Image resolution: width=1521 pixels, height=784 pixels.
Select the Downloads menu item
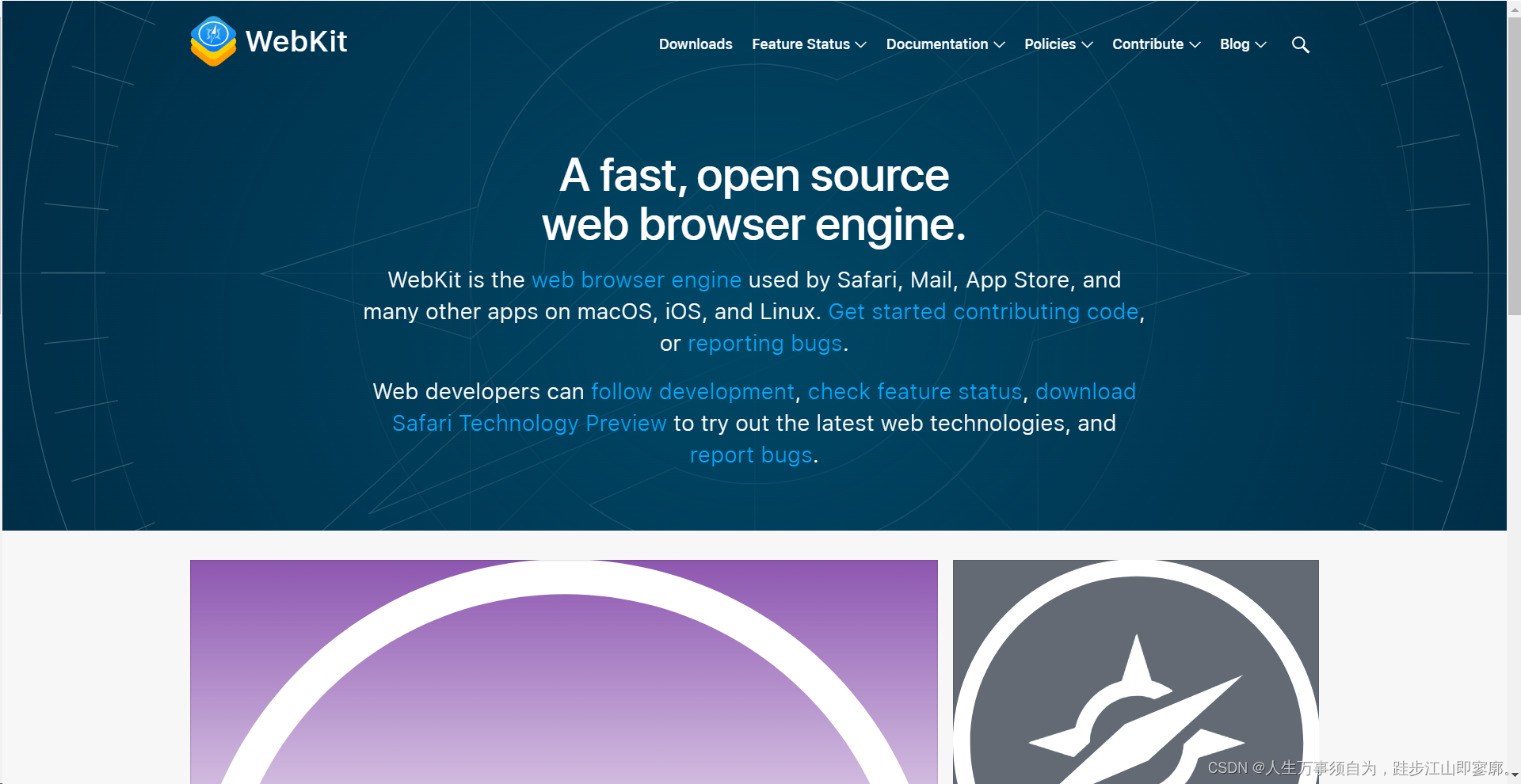click(695, 44)
